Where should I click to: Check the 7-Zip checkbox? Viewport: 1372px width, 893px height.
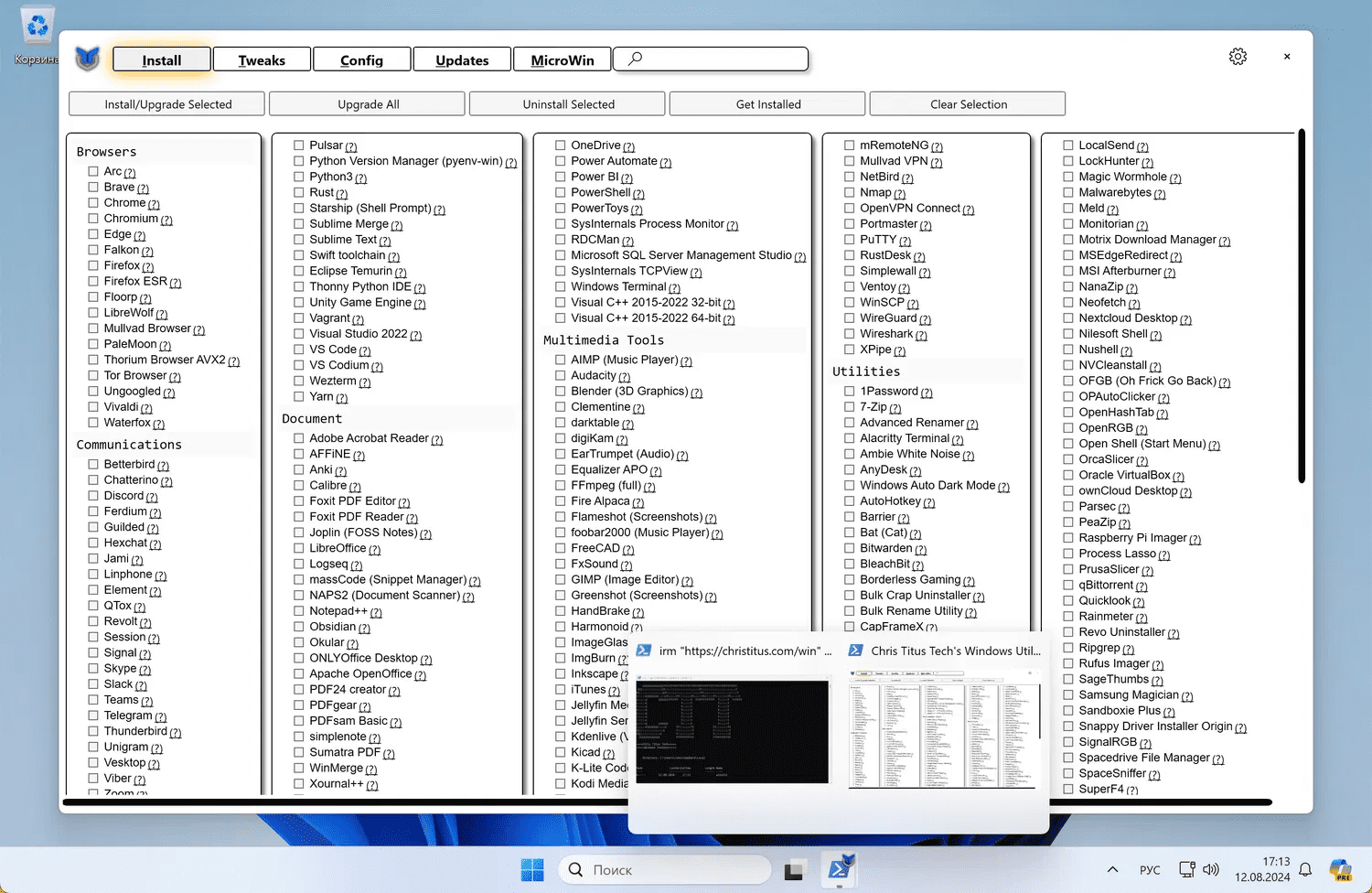pos(850,407)
